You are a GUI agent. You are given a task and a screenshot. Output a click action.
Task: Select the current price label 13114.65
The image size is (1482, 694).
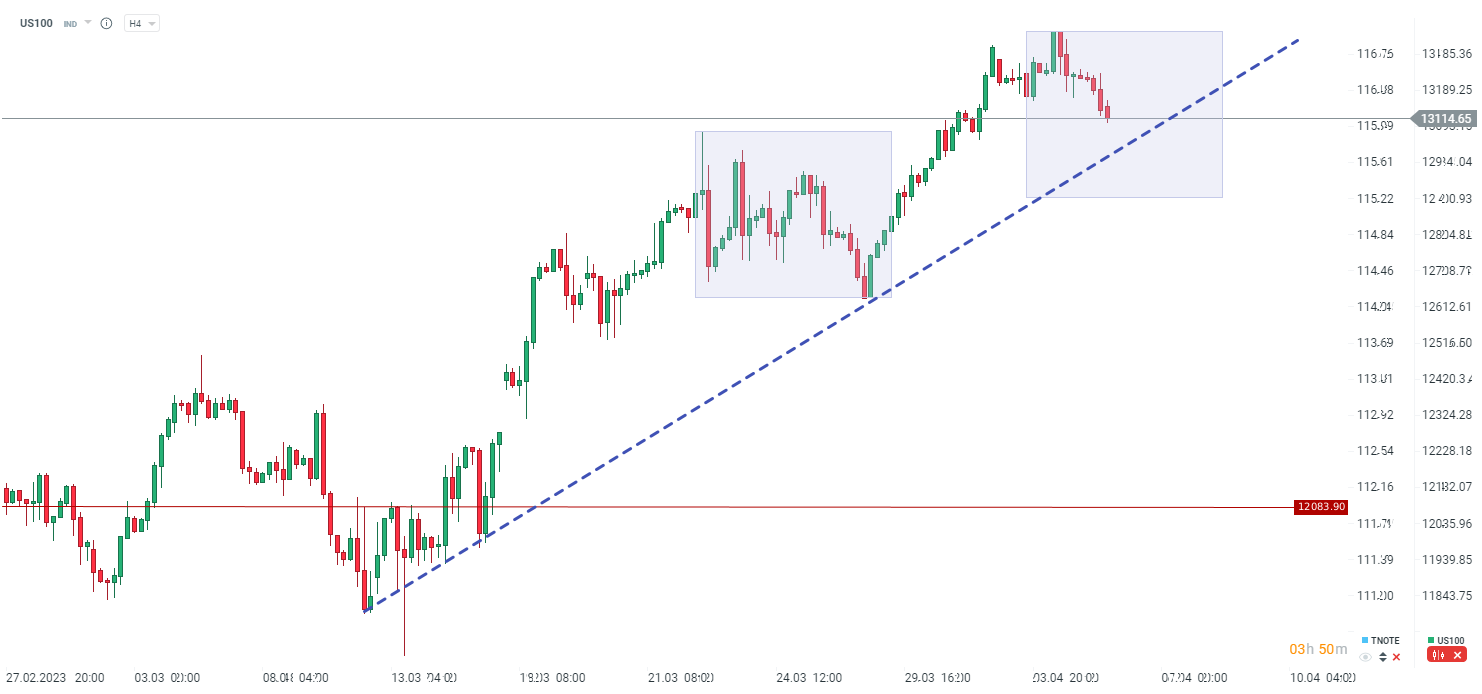click(x=1446, y=119)
